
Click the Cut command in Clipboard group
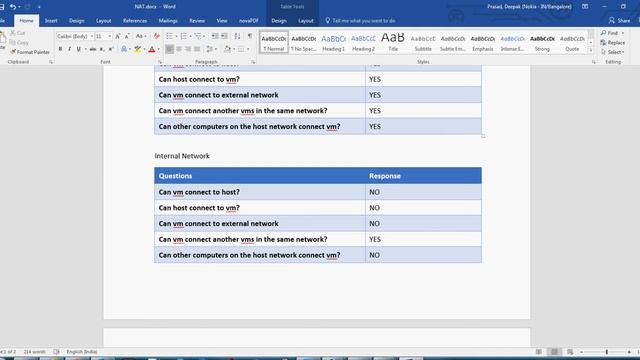[18, 33]
